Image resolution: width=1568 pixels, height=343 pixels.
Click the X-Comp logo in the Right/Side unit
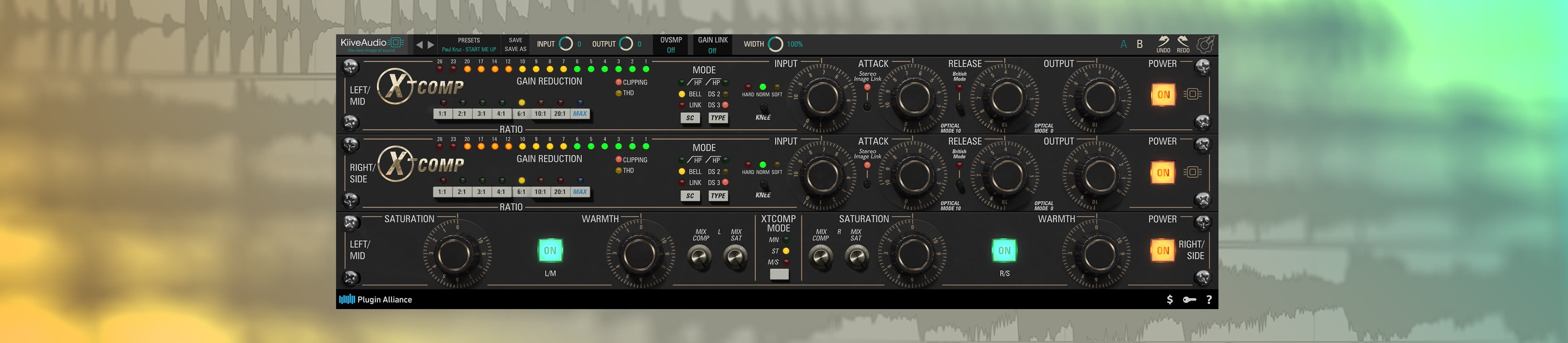coord(421,164)
